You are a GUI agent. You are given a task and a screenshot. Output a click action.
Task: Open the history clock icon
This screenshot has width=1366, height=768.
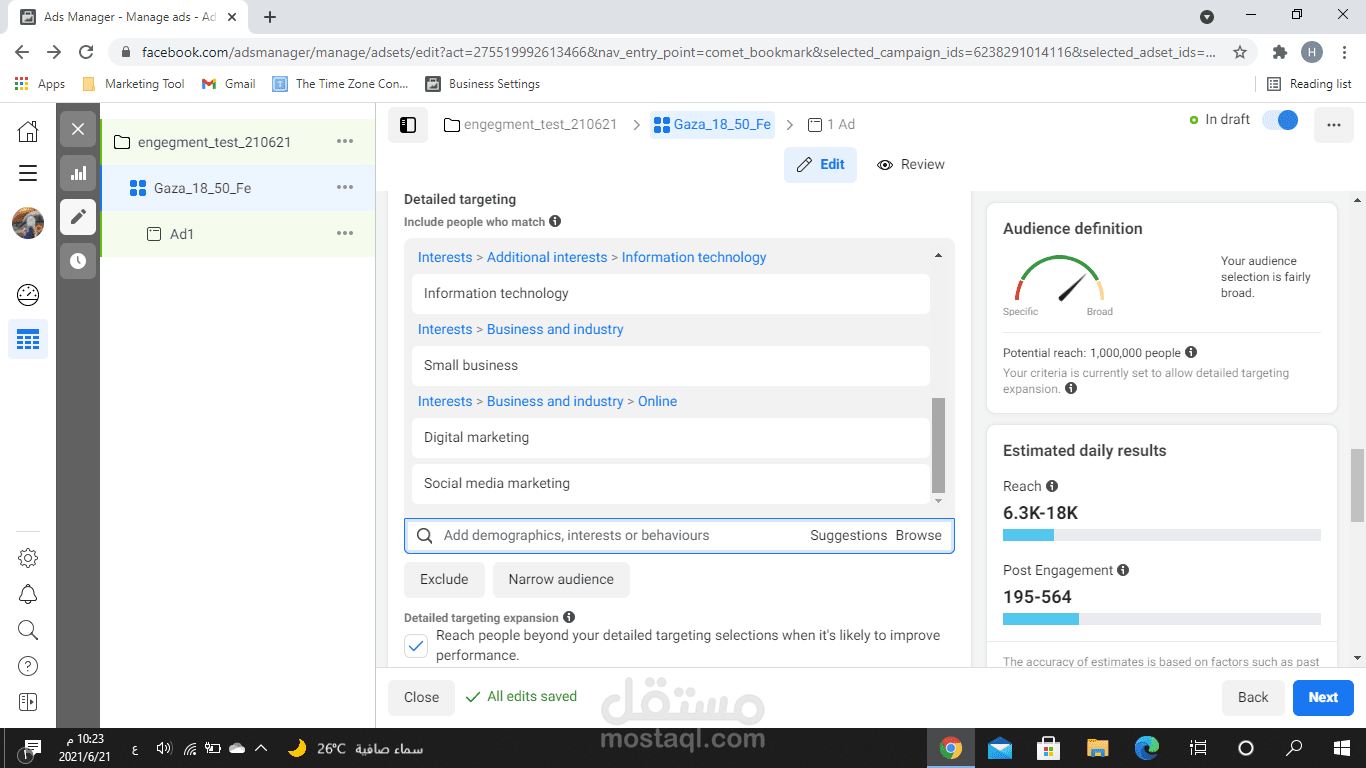[x=78, y=261]
